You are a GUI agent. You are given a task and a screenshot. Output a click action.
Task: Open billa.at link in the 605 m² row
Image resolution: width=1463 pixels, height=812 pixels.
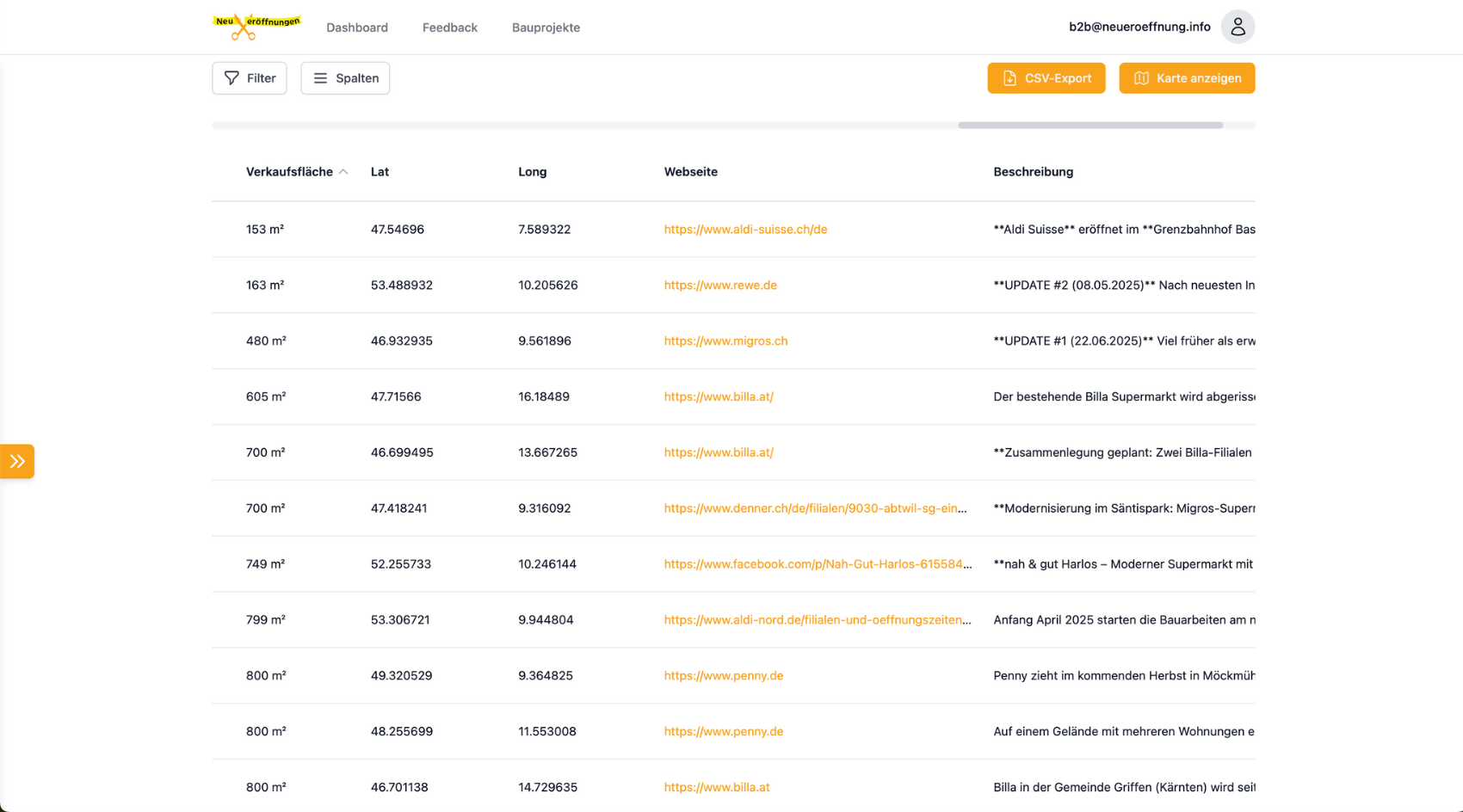tap(719, 397)
